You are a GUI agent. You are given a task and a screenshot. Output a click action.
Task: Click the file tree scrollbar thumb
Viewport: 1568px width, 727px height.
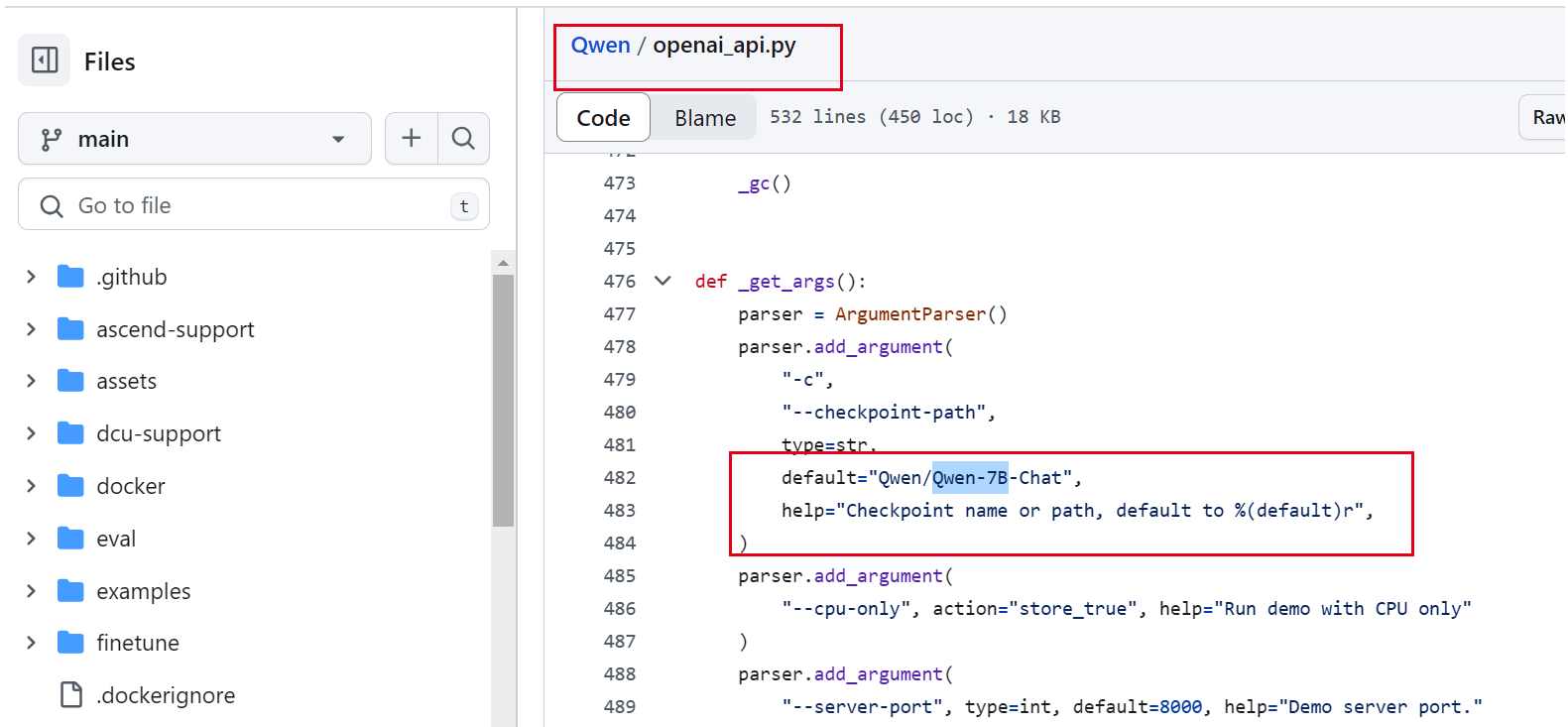[503, 401]
